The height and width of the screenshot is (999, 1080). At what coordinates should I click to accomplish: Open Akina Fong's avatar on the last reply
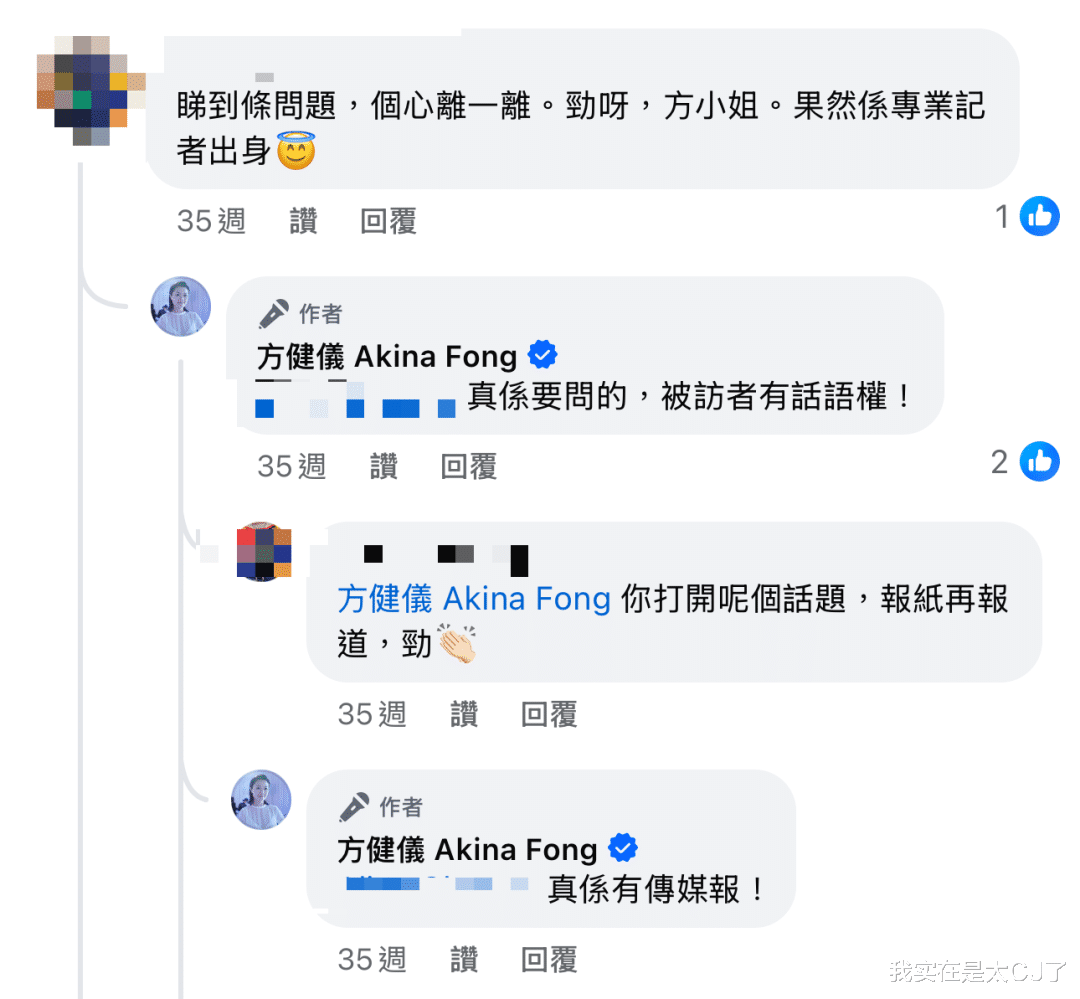pyautogui.click(x=261, y=799)
